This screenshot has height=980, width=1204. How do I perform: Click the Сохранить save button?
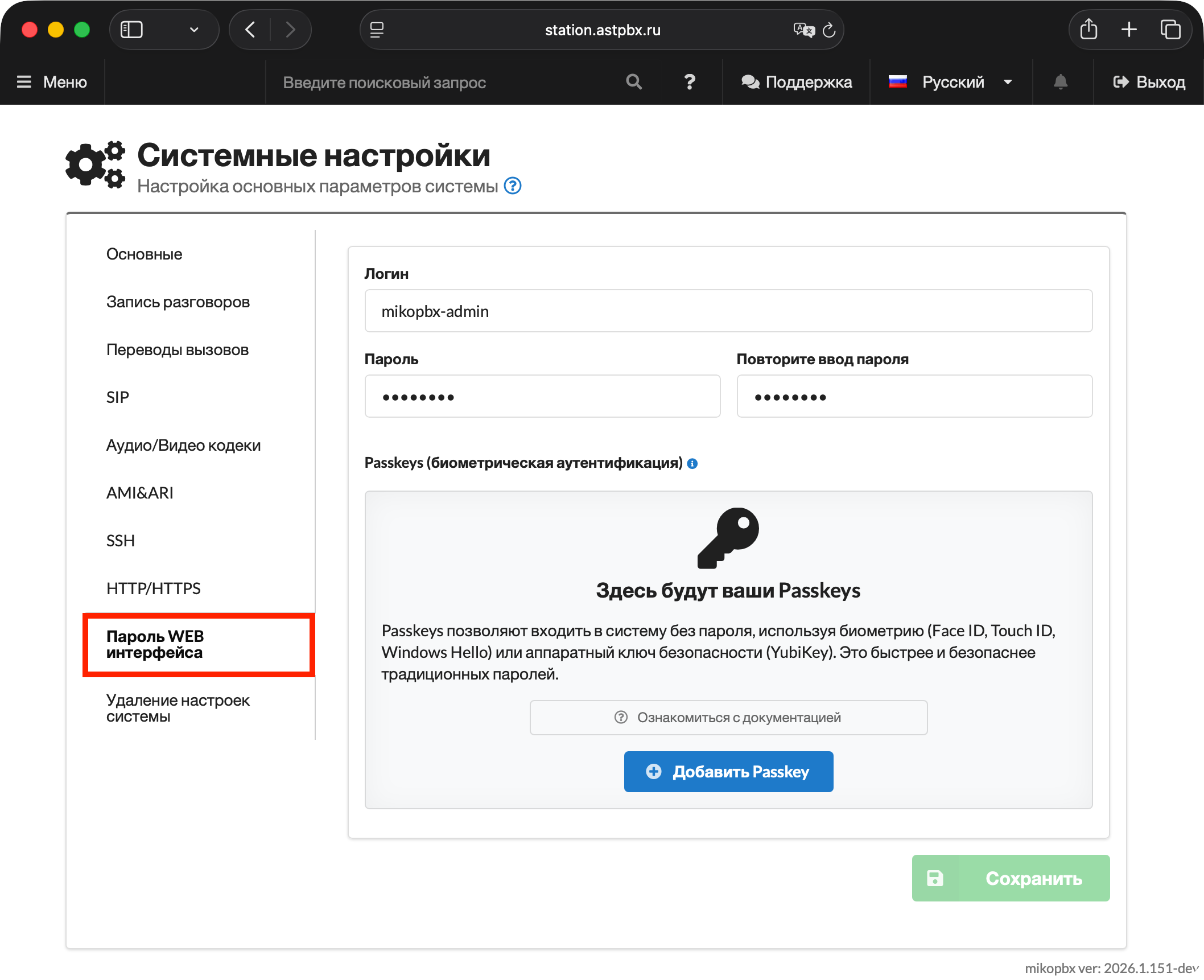[x=1011, y=878]
